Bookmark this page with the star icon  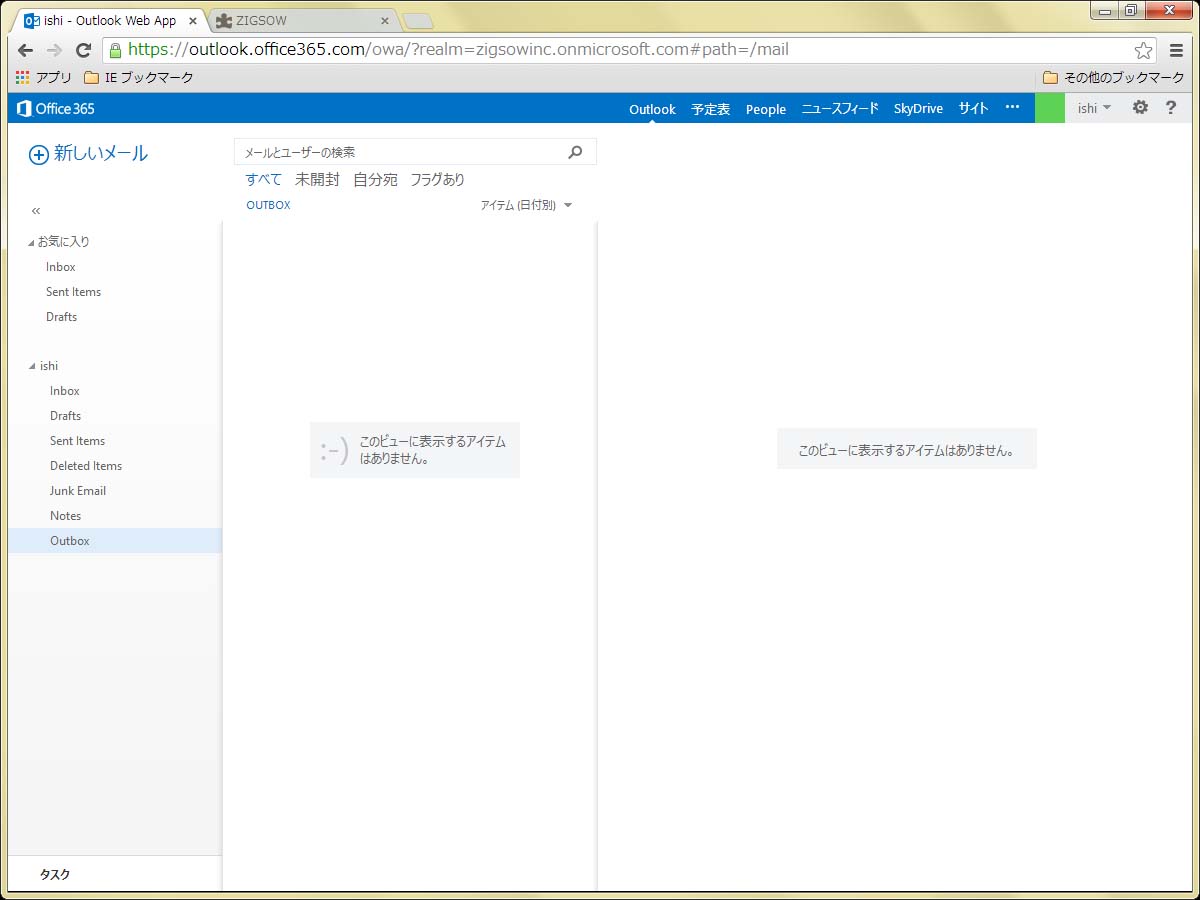[x=1143, y=50]
